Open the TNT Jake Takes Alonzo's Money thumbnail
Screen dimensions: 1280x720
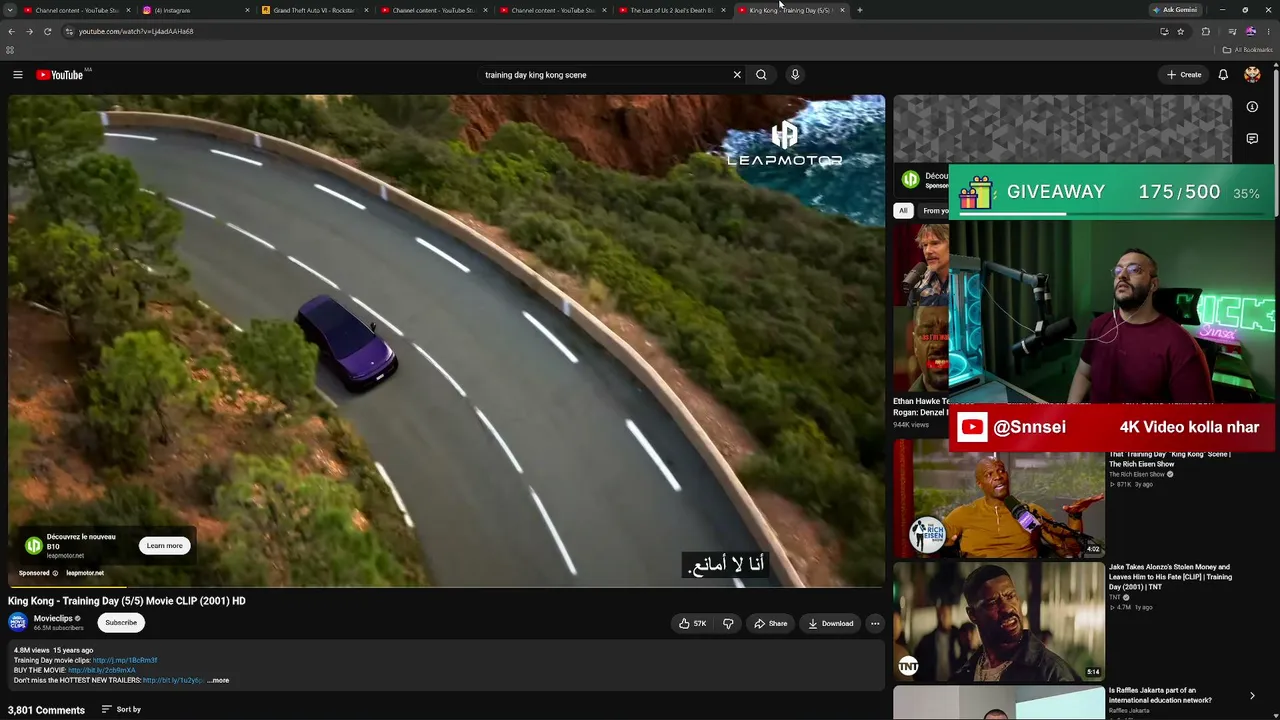(999, 621)
